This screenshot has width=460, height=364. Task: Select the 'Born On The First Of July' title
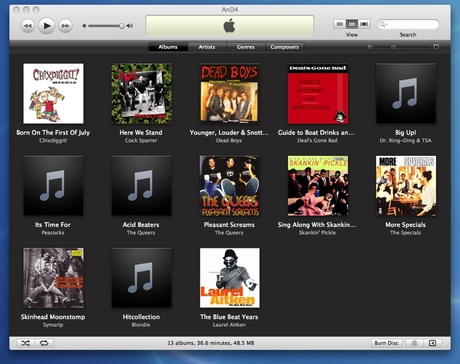(x=53, y=133)
